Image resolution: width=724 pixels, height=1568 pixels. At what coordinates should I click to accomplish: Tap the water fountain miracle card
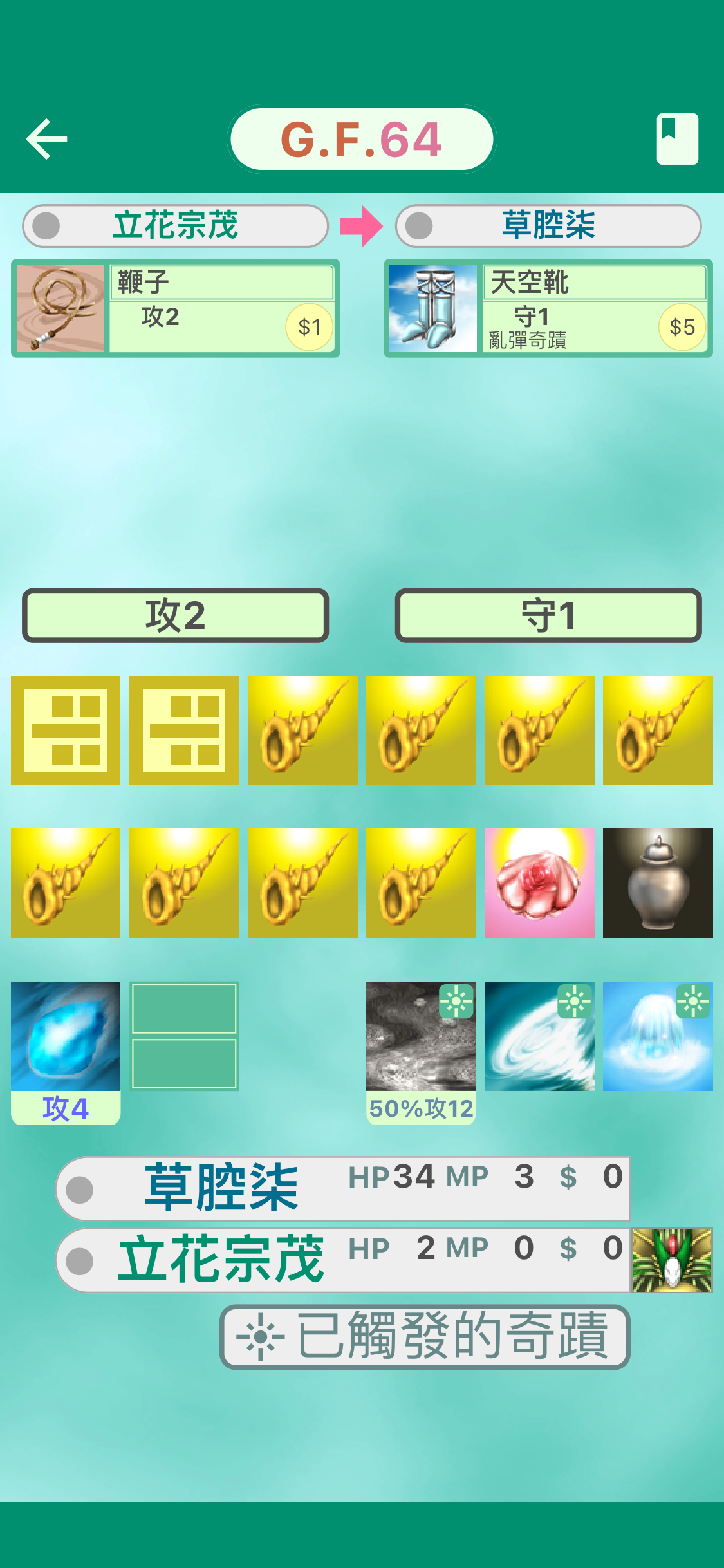658,1036
